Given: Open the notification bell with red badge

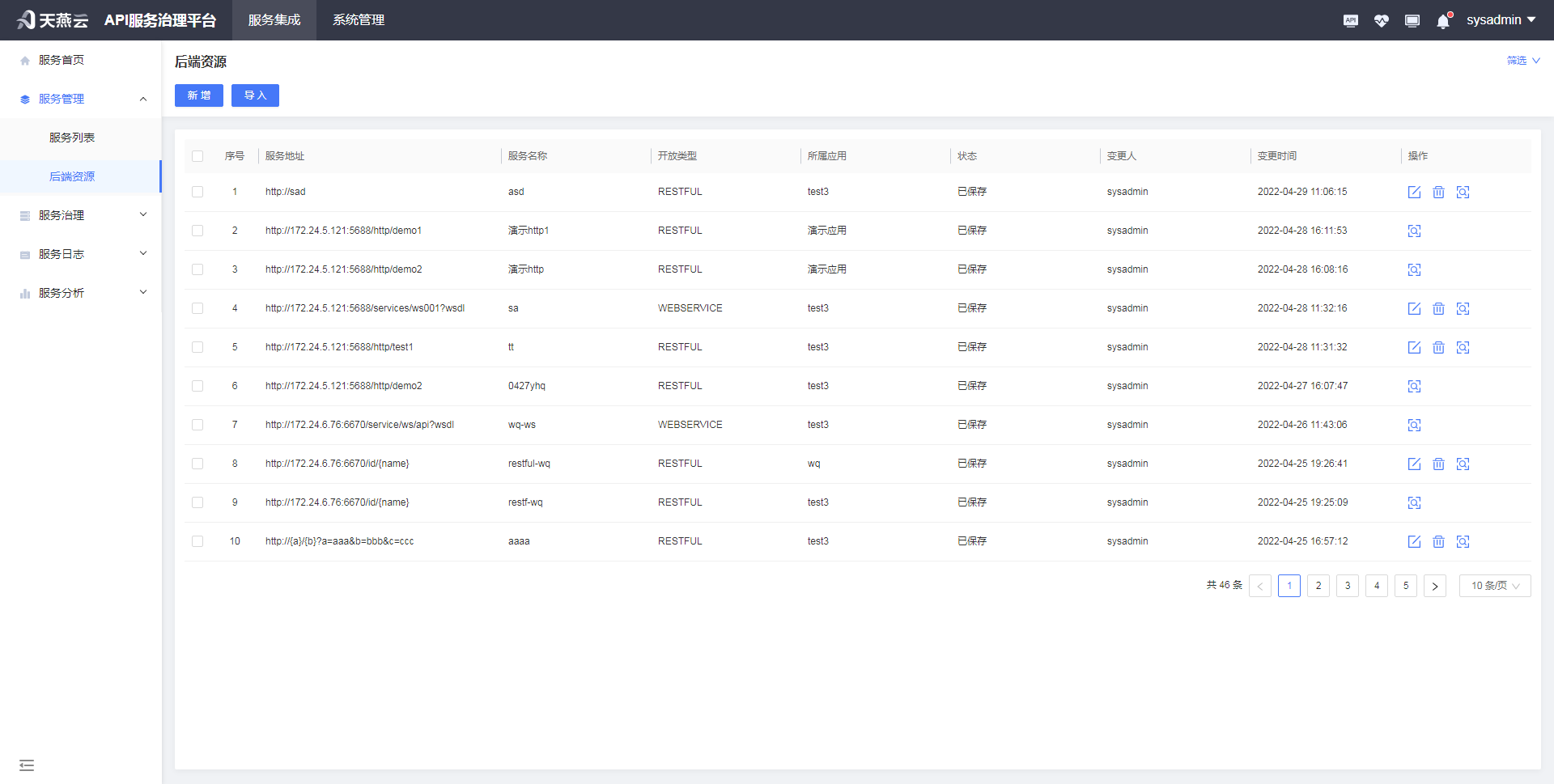Looking at the screenshot, I should [1442, 20].
